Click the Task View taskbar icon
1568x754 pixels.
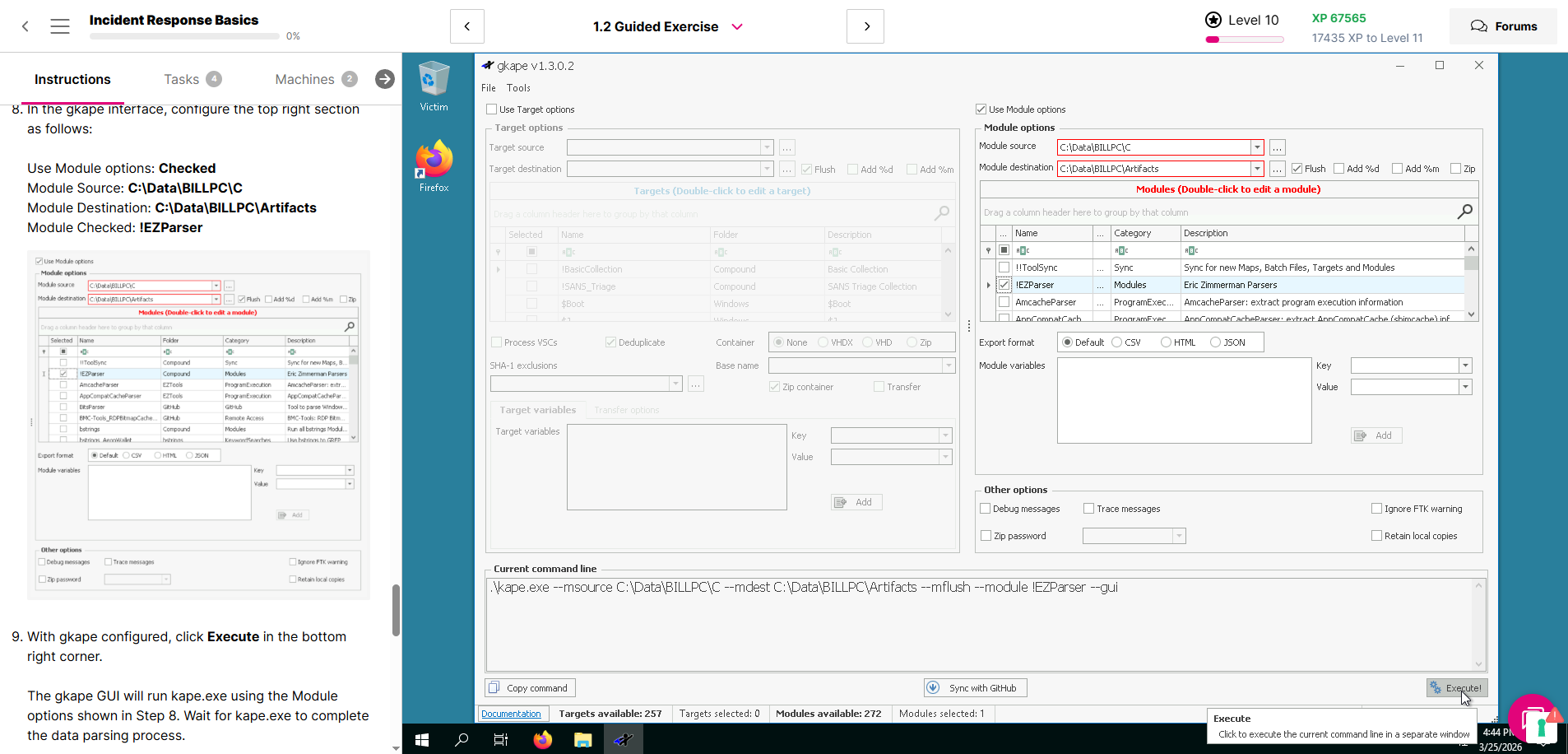click(x=500, y=739)
